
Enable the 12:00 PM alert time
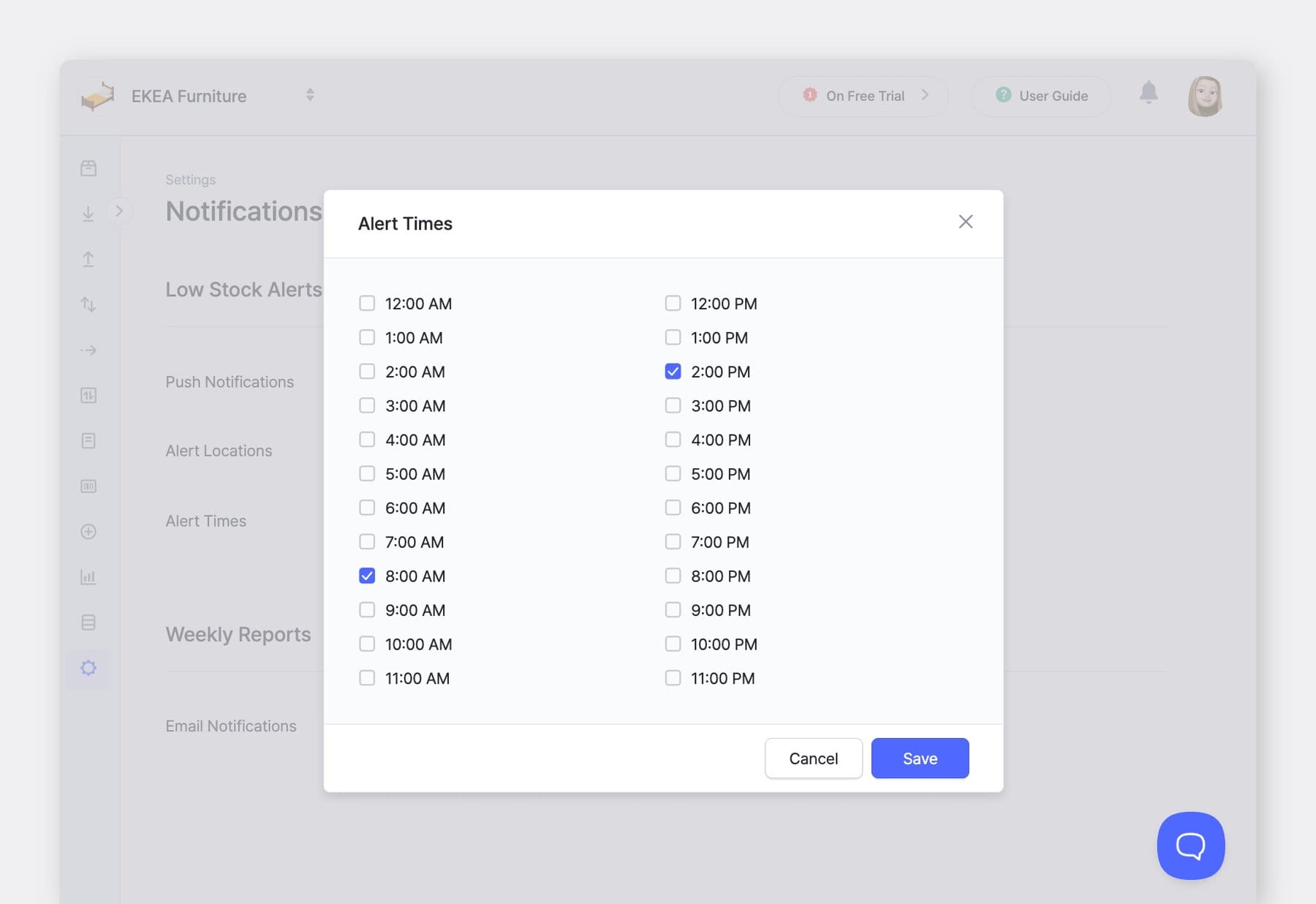click(x=673, y=303)
